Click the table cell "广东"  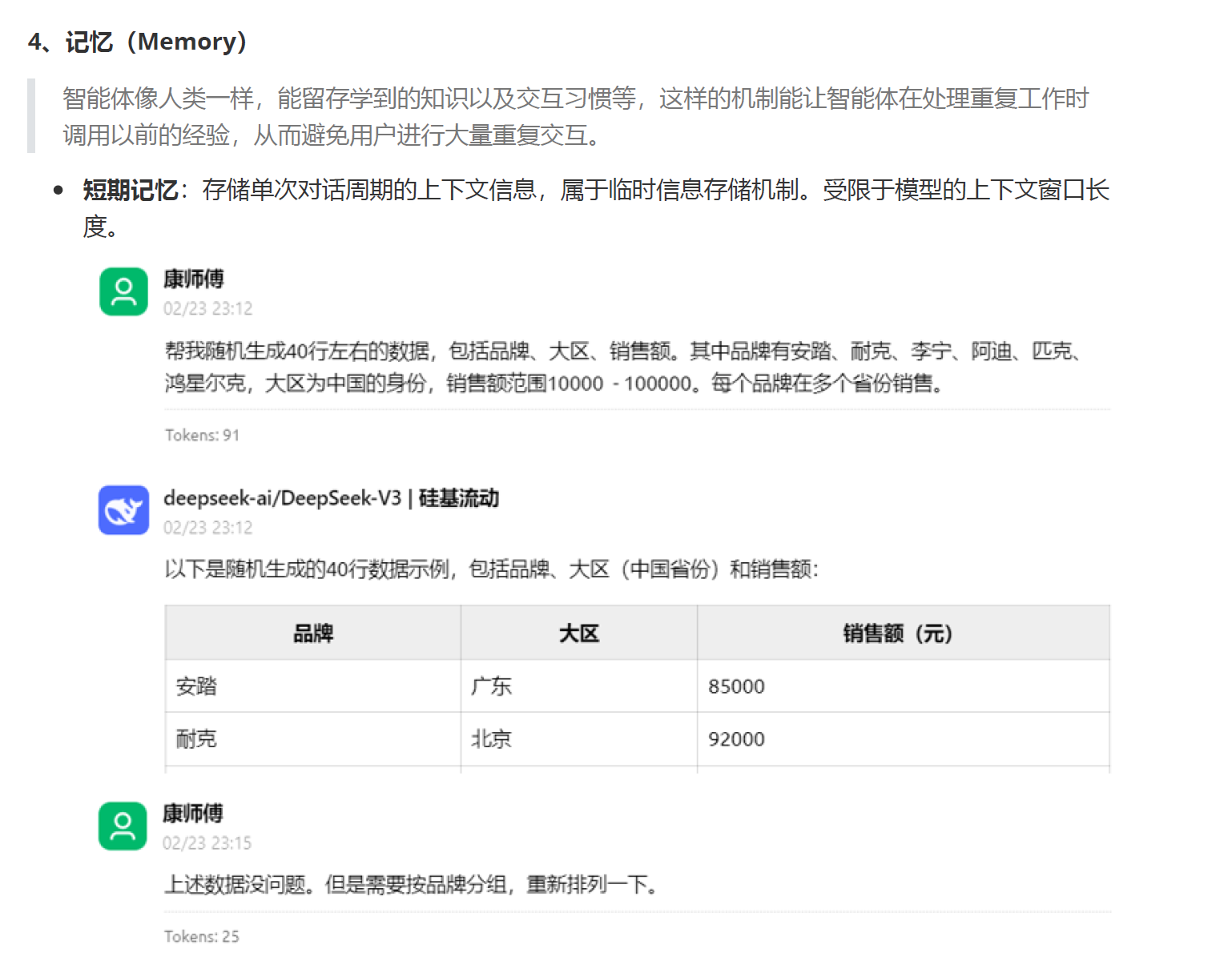[579, 686]
